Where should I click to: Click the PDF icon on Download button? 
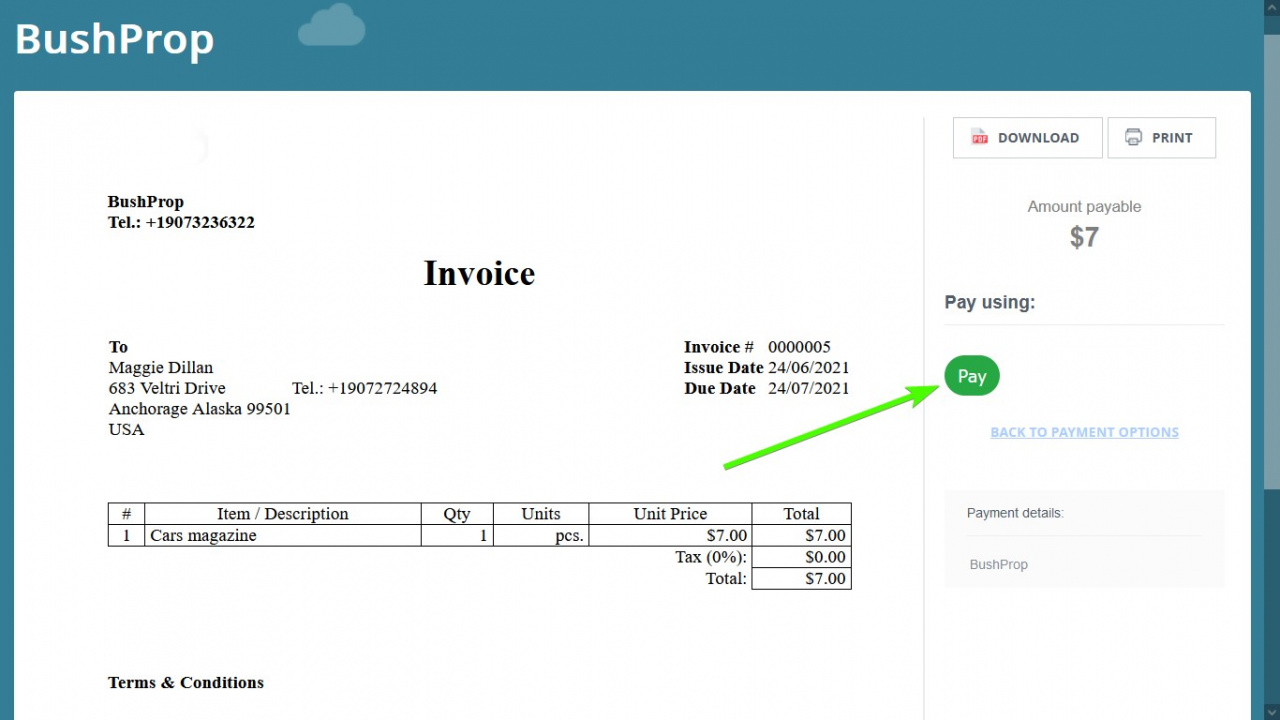[979, 137]
